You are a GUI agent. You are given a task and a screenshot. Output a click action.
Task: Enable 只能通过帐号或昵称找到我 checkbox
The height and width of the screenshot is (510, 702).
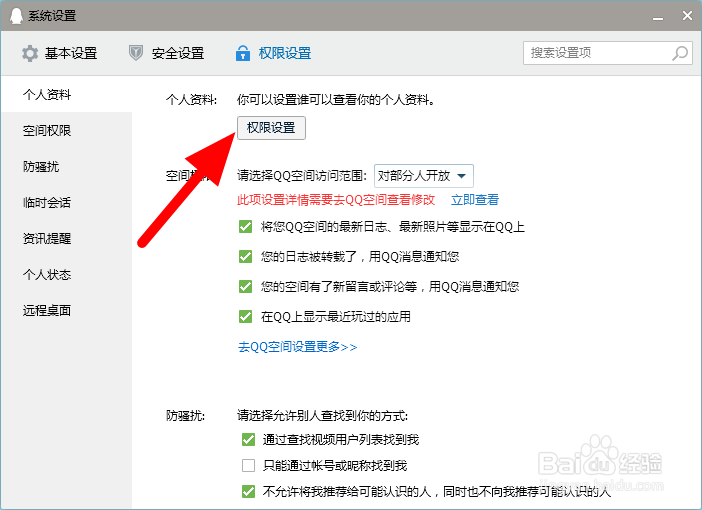tap(248, 466)
